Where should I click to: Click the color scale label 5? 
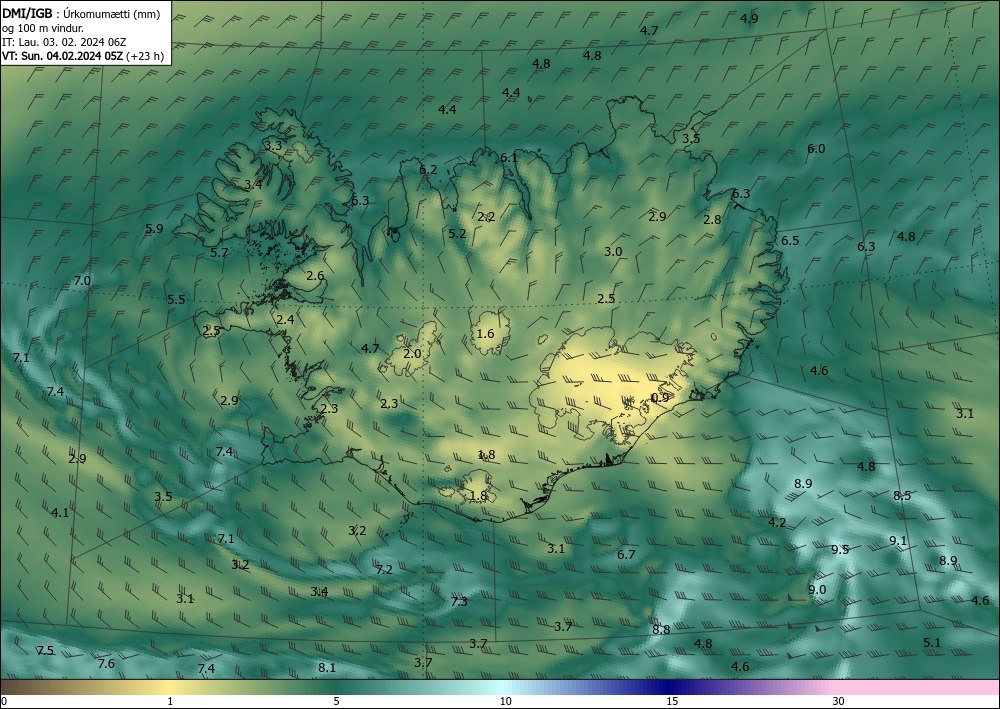336,702
